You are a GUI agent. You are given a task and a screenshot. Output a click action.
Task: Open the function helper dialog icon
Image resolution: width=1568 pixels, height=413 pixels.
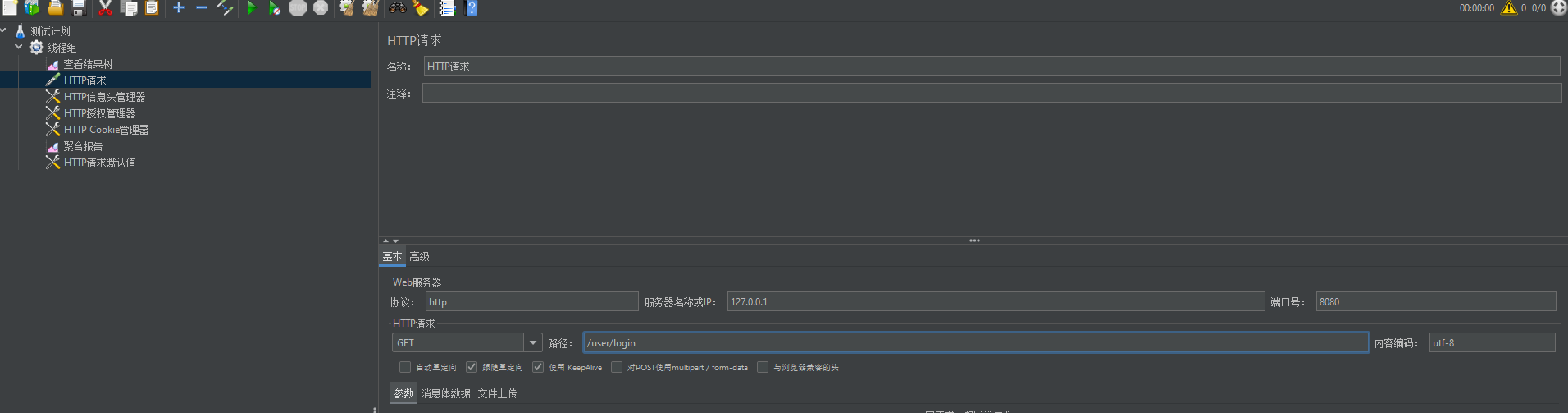(448, 7)
